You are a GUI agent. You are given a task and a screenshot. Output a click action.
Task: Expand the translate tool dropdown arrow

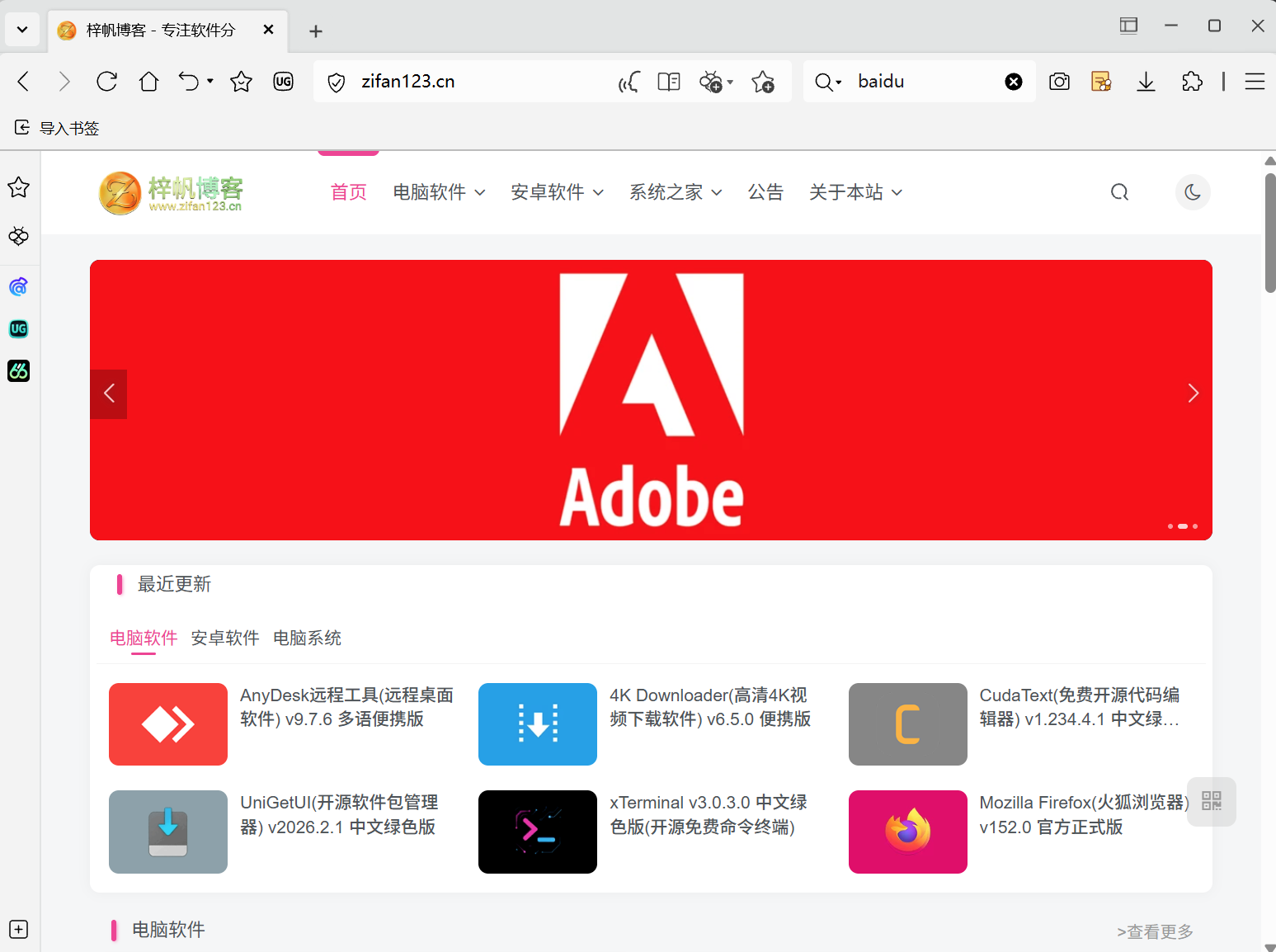pyautogui.click(x=730, y=82)
